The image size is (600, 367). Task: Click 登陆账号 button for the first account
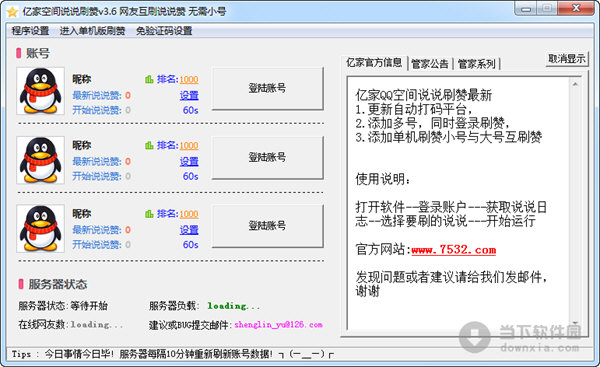pos(267,88)
